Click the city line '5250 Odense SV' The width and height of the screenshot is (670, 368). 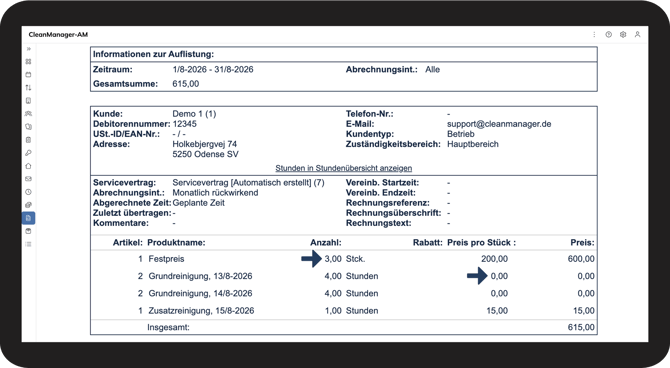click(x=206, y=154)
